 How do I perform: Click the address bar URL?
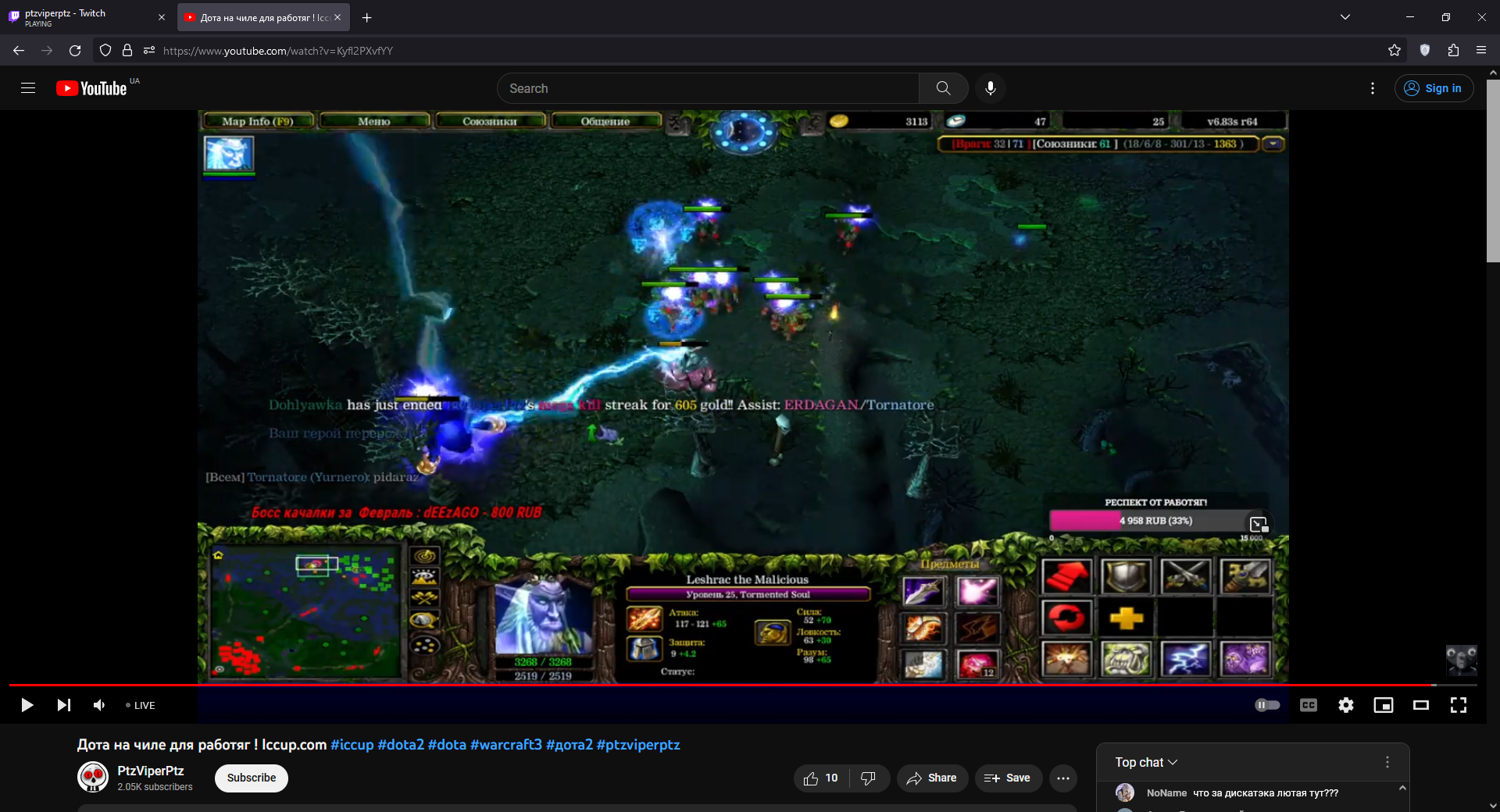[278, 51]
